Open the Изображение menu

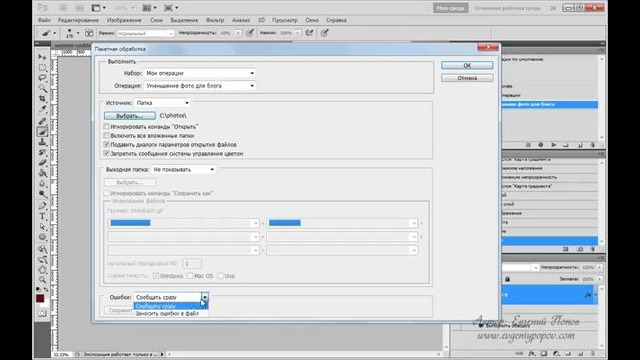124,20
